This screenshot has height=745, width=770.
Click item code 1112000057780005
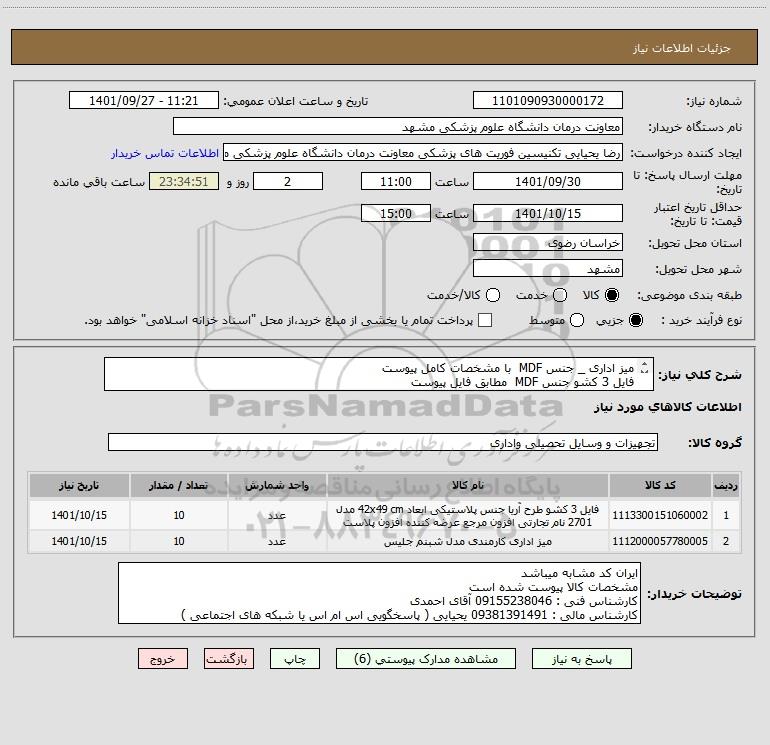[660, 541]
